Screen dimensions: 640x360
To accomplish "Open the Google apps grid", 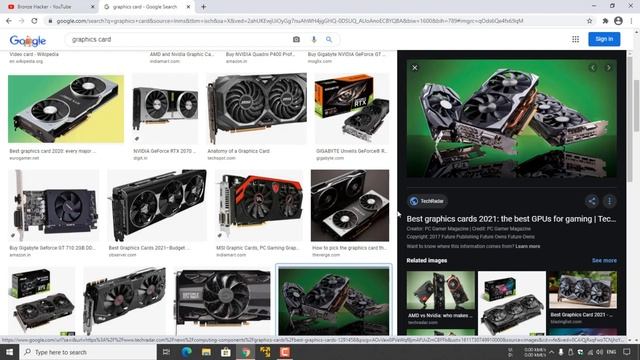I will (x=575, y=39).
